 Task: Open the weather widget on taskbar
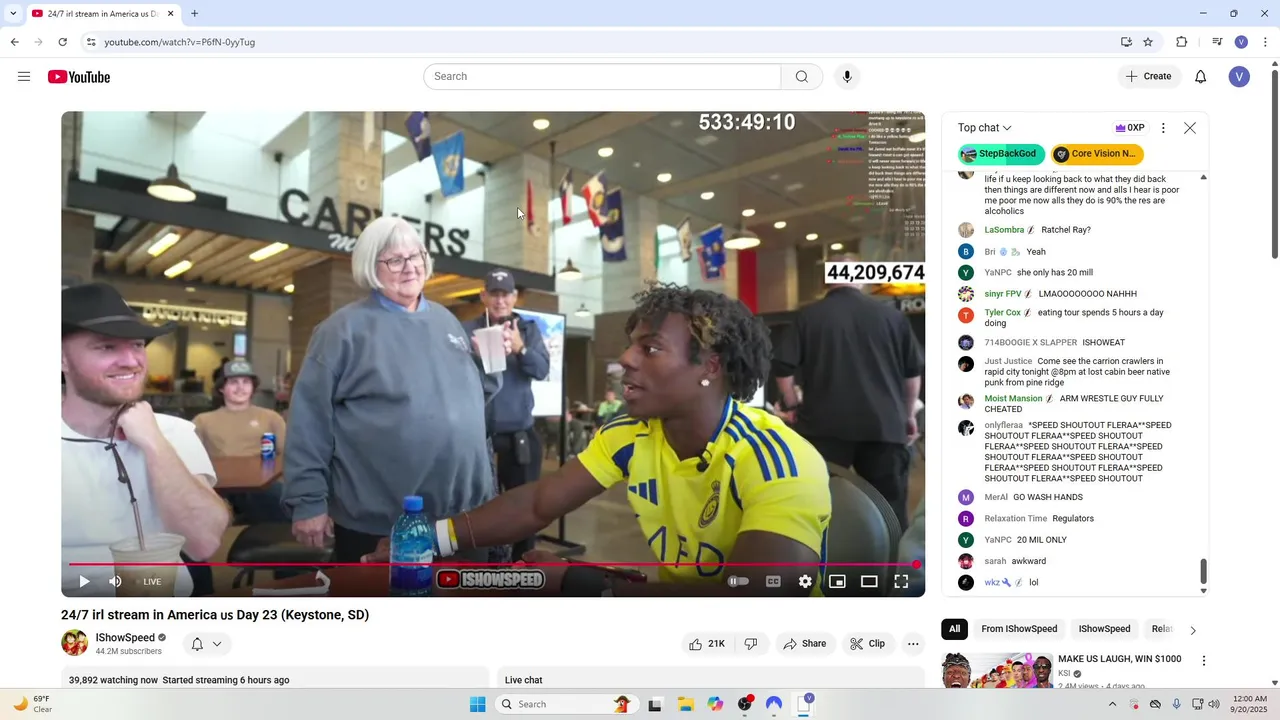[32, 704]
